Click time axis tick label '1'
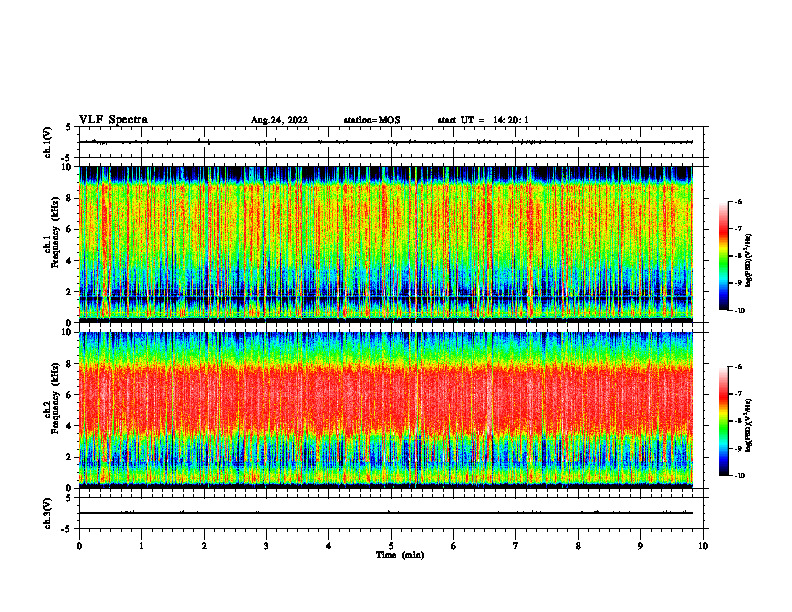 pos(141,546)
